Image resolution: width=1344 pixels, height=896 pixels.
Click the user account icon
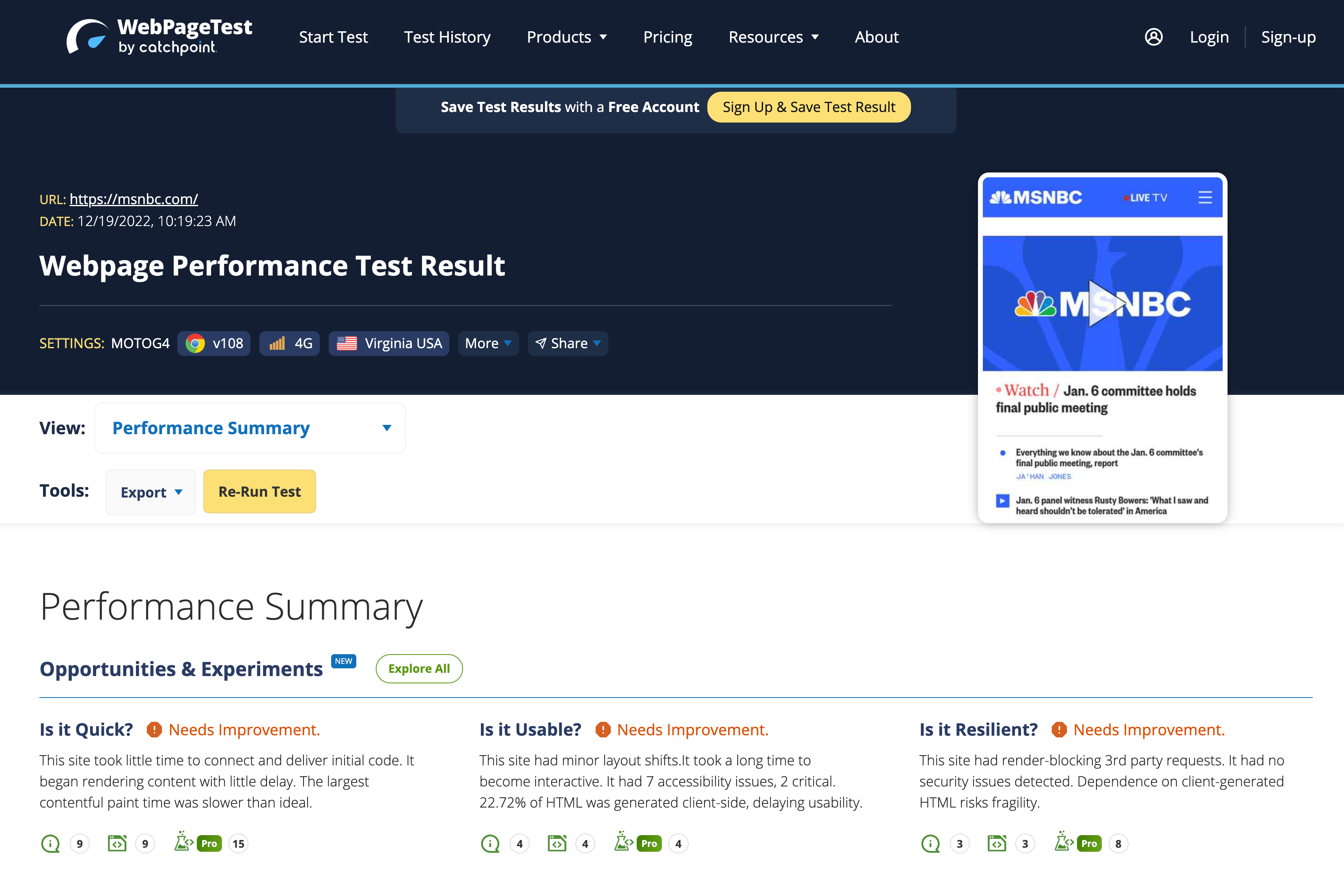pyautogui.click(x=1155, y=37)
